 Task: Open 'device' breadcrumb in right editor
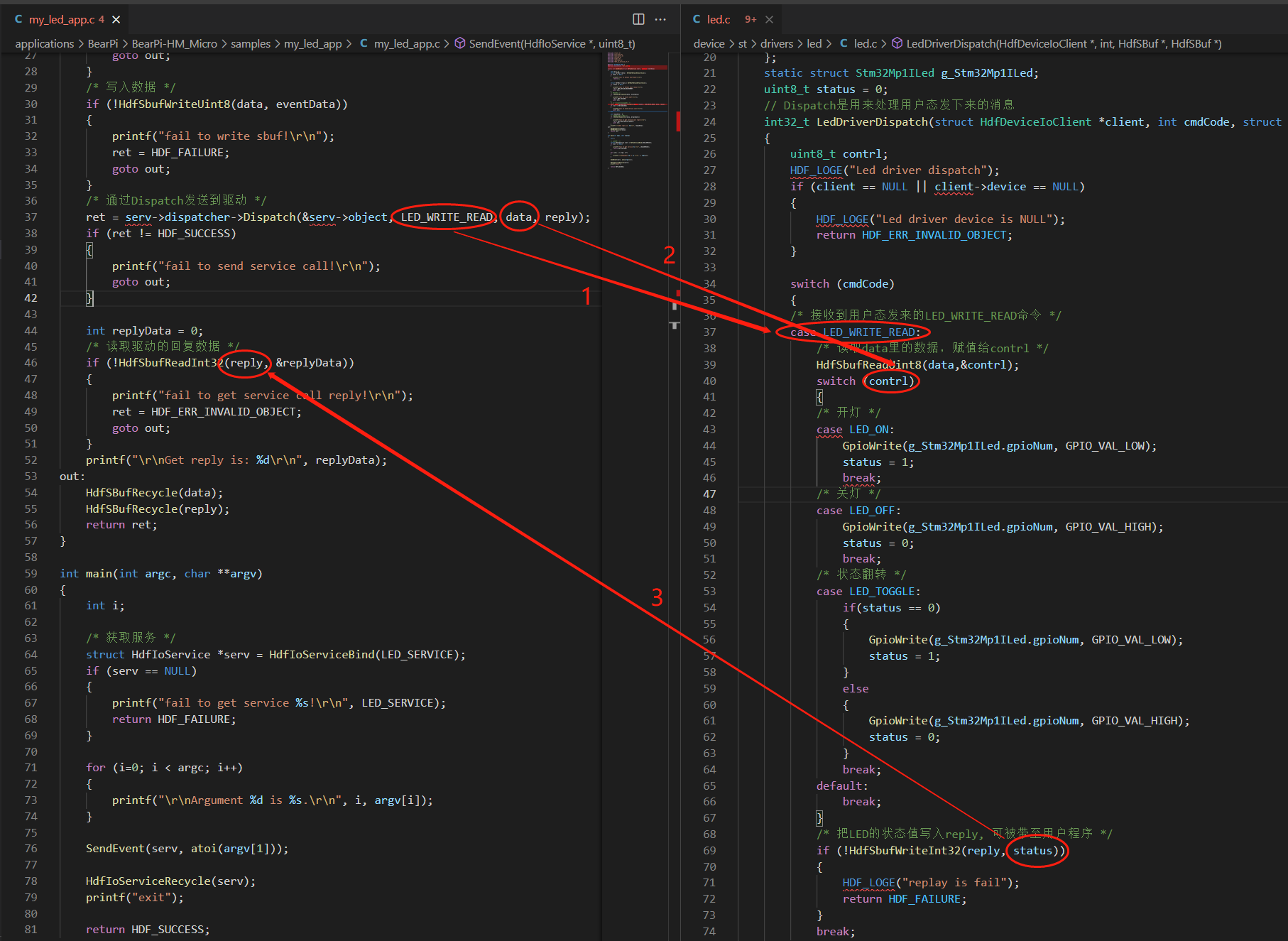coord(709,43)
